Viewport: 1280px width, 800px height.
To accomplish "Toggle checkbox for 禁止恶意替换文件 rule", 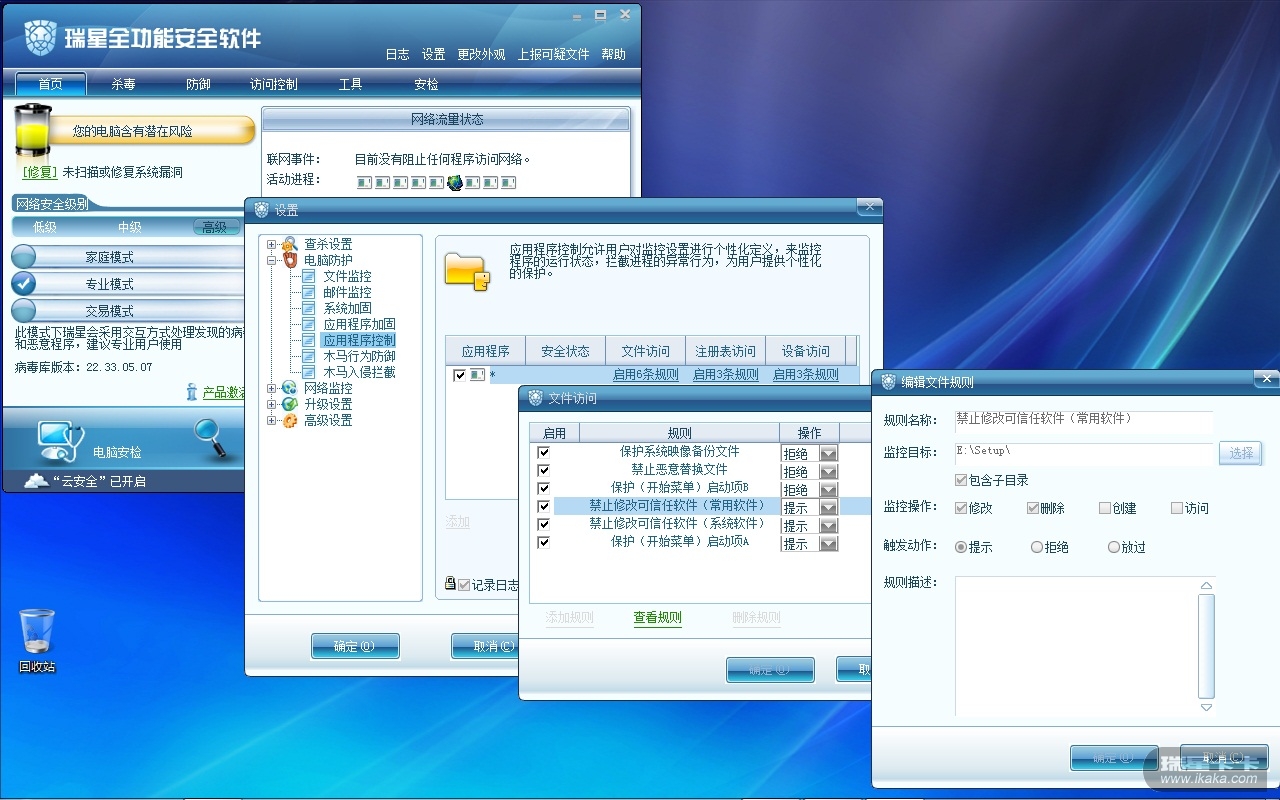I will pyautogui.click(x=543, y=470).
